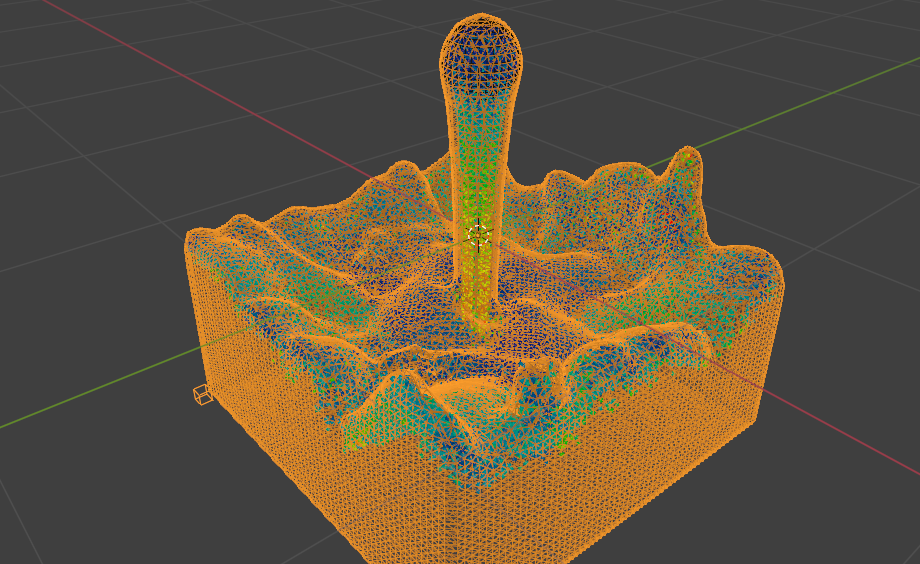
Task: Select the small wireframe cube object
Action: point(202,394)
